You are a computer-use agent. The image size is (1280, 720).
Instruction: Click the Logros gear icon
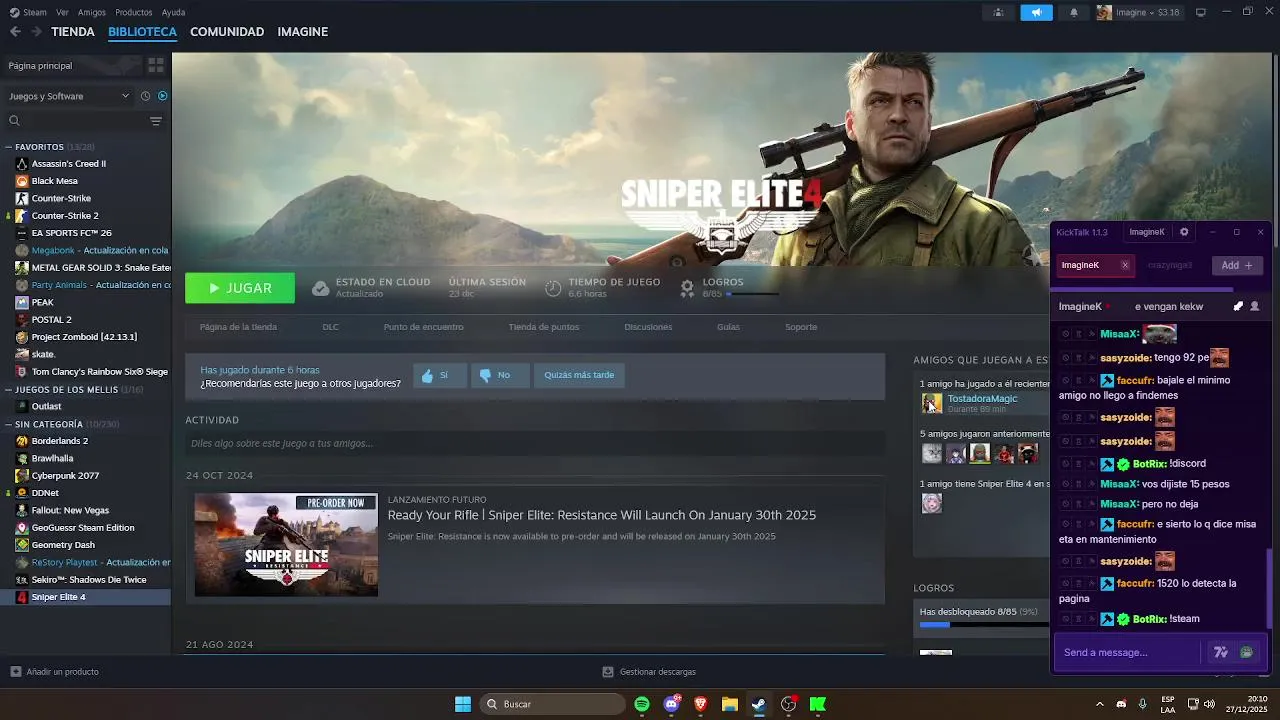tap(687, 288)
